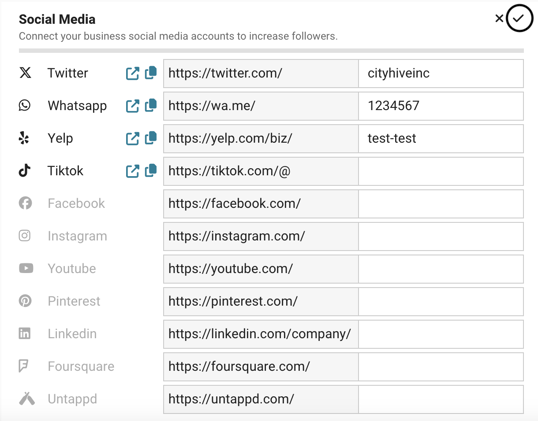Focus the empty Pinterest username field

pyautogui.click(x=441, y=301)
